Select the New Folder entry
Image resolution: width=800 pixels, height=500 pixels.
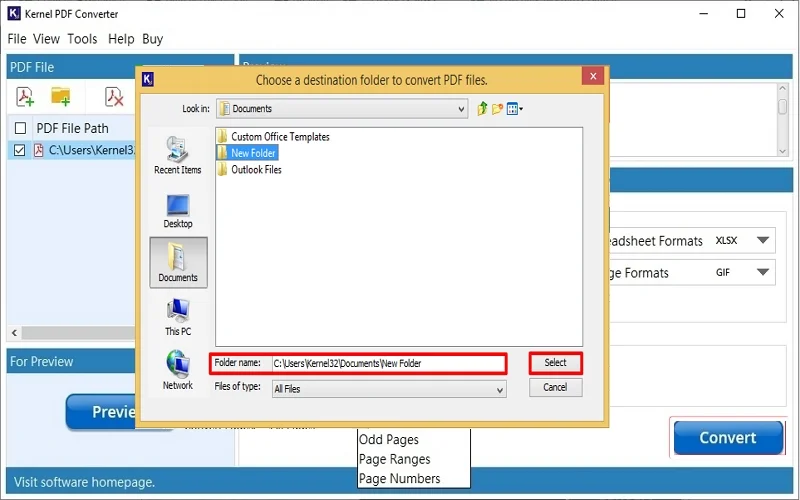tap(247, 153)
